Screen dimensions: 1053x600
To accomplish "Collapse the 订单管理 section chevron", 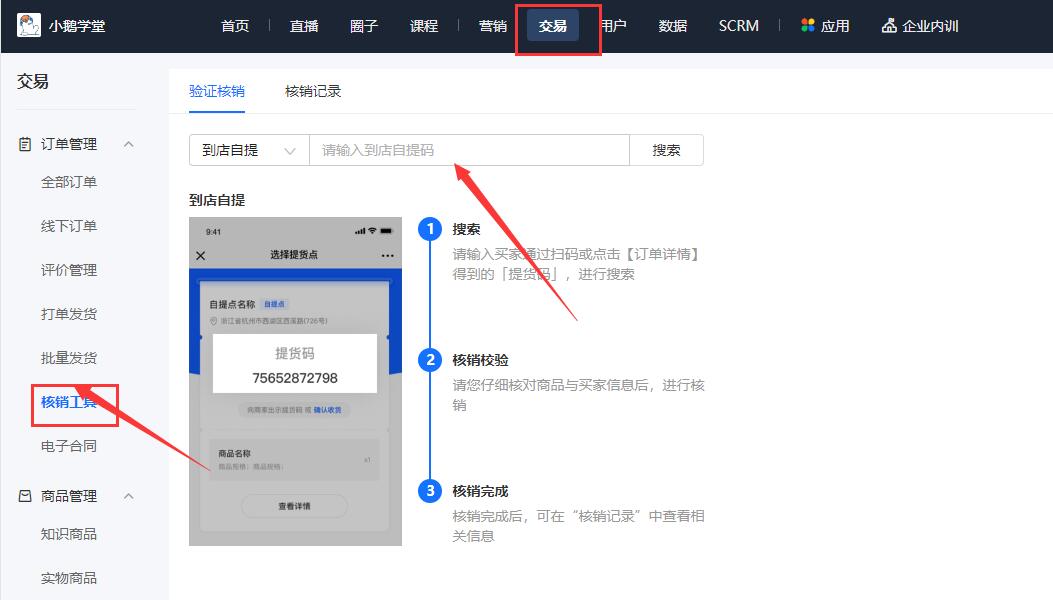I will [128, 143].
